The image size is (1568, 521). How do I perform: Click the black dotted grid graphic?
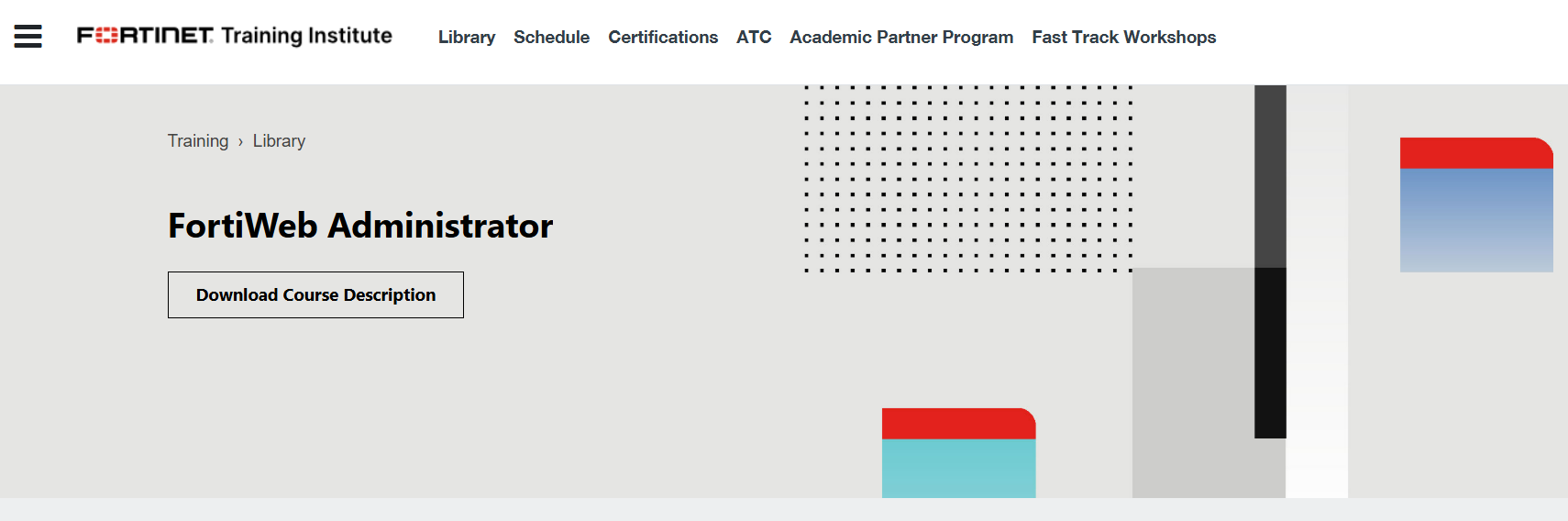point(968,179)
